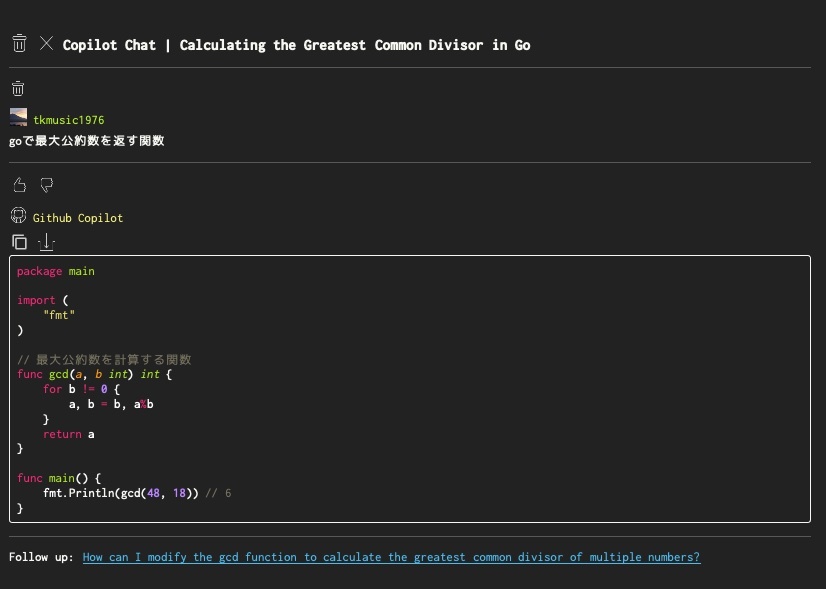Screen dimensions: 826x589
Task: Copy the code block to clipboard
Action: [19, 242]
